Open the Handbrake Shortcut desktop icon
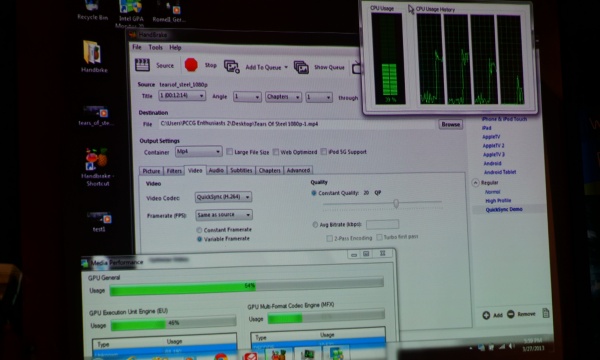The width and height of the screenshot is (600, 360). coord(96,159)
